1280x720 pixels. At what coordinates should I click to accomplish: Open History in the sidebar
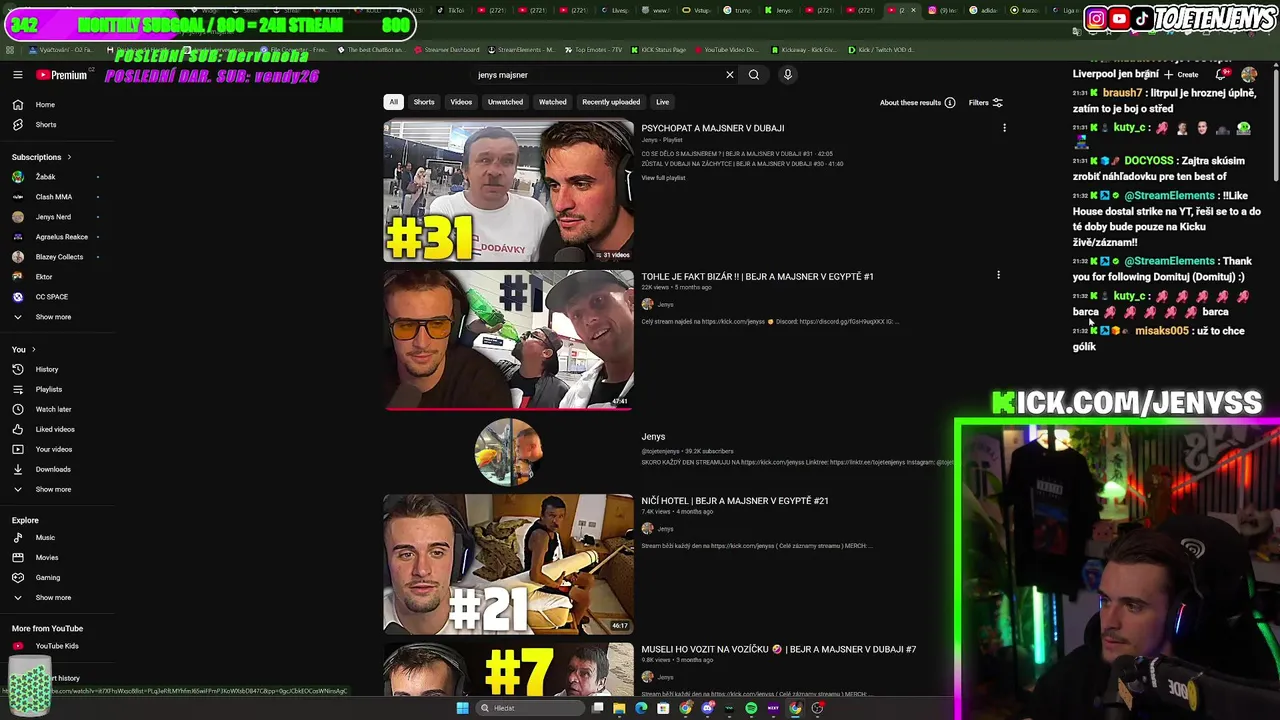pyautogui.click(x=46, y=370)
